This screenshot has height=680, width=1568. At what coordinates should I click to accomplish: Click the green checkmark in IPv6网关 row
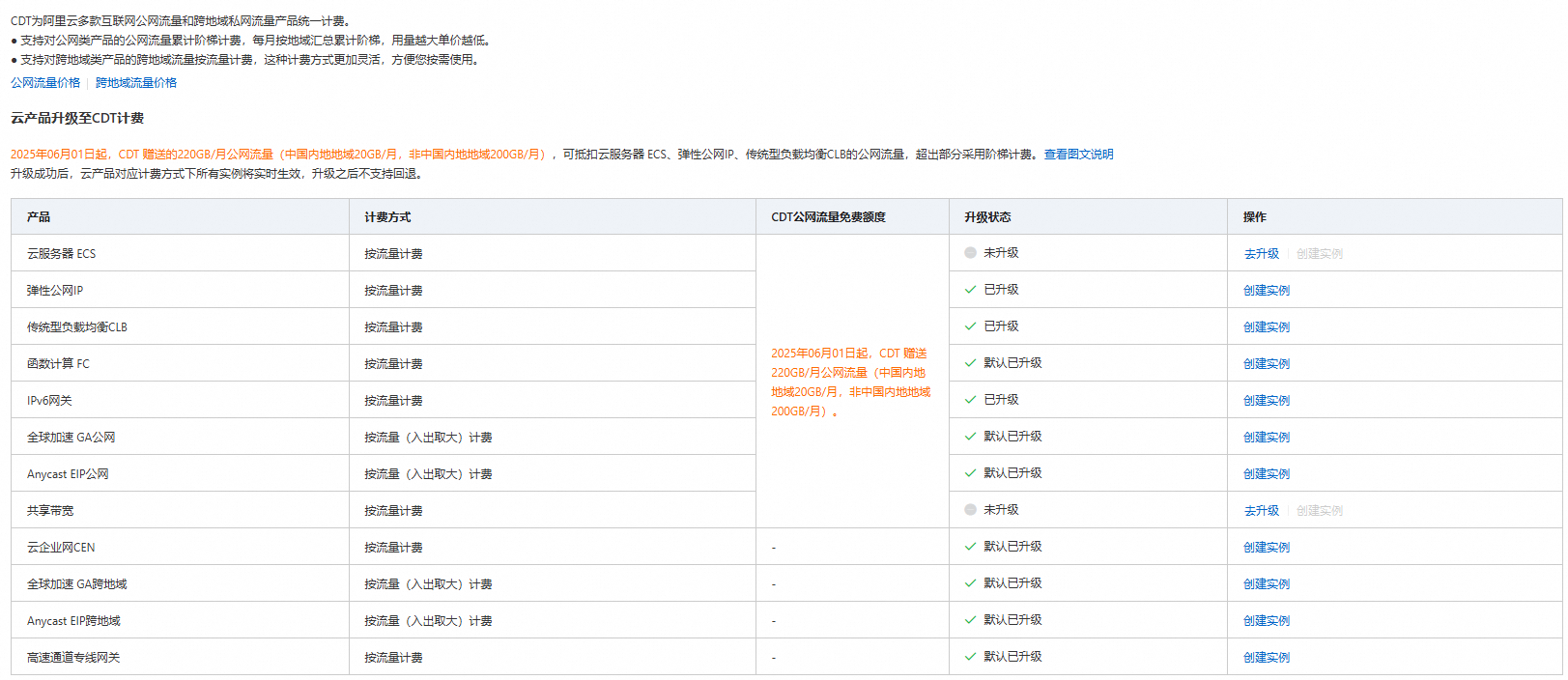point(970,400)
